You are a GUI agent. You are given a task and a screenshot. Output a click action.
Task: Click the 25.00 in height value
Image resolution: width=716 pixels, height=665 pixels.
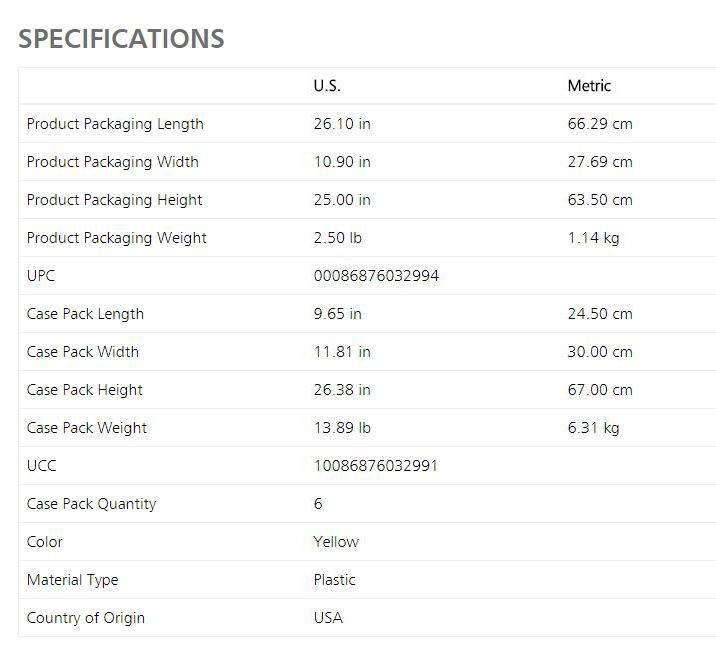342,200
